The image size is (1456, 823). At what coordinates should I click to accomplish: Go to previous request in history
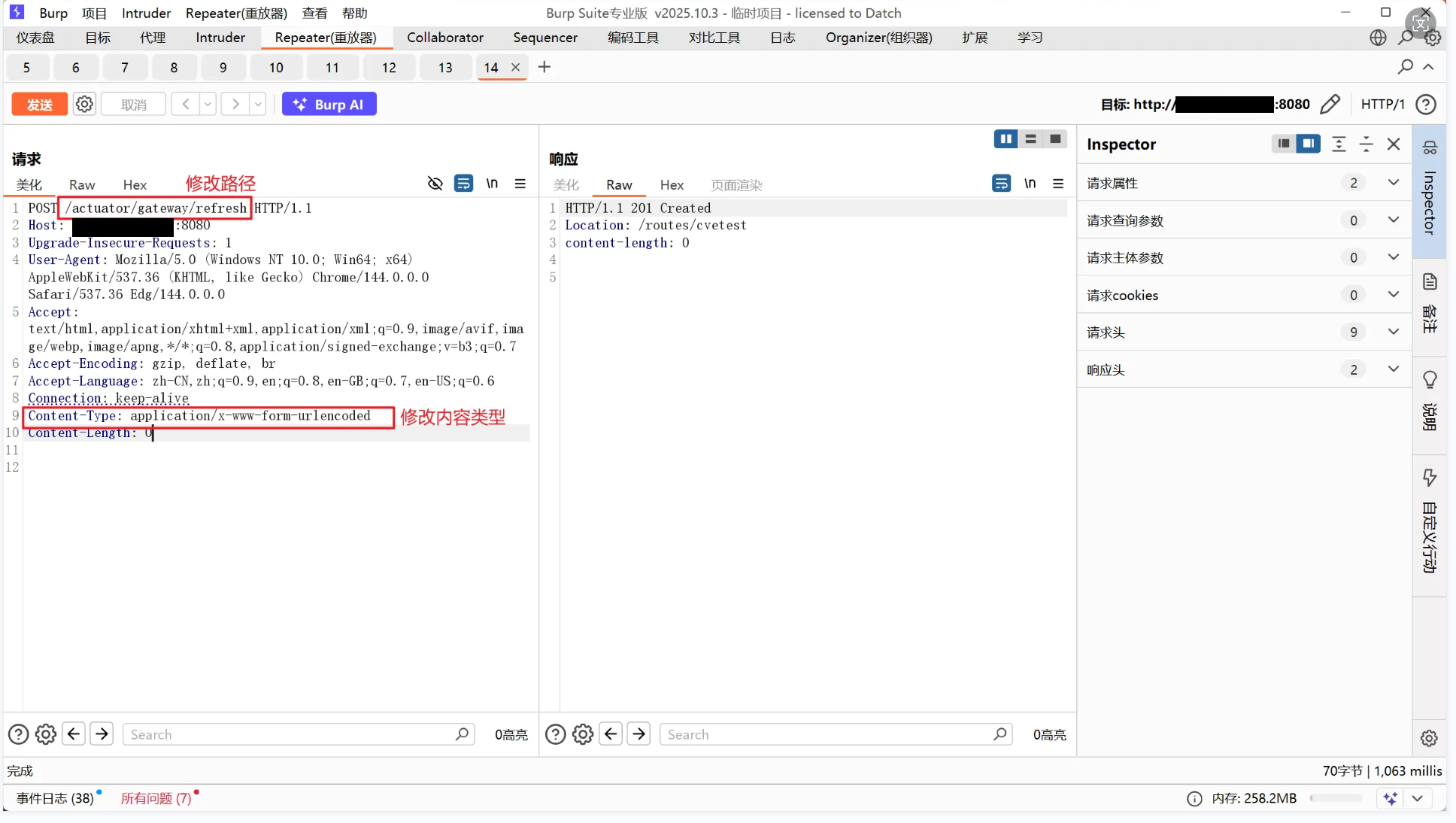pyautogui.click(x=185, y=104)
